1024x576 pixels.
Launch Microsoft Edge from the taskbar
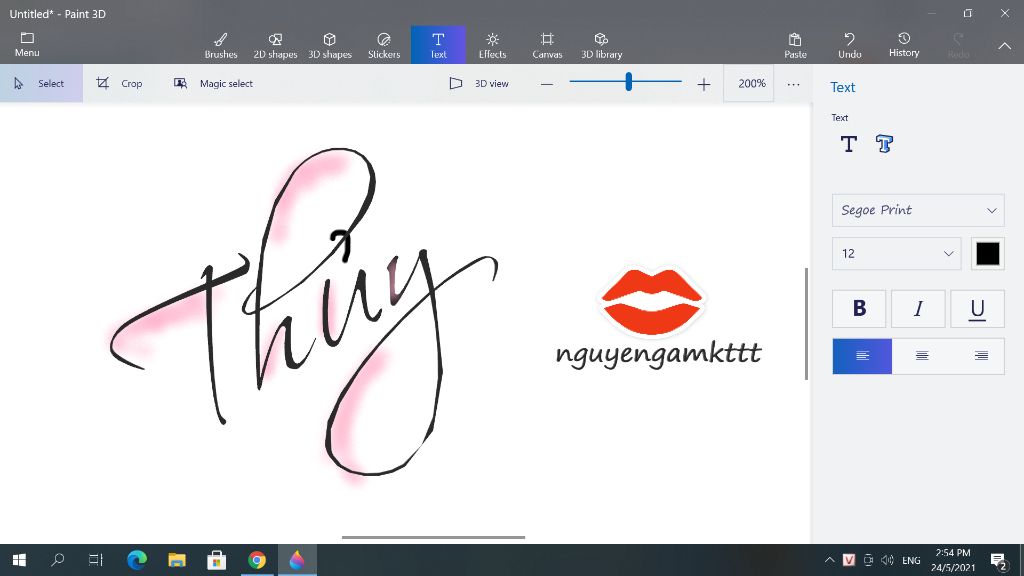pos(136,560)
